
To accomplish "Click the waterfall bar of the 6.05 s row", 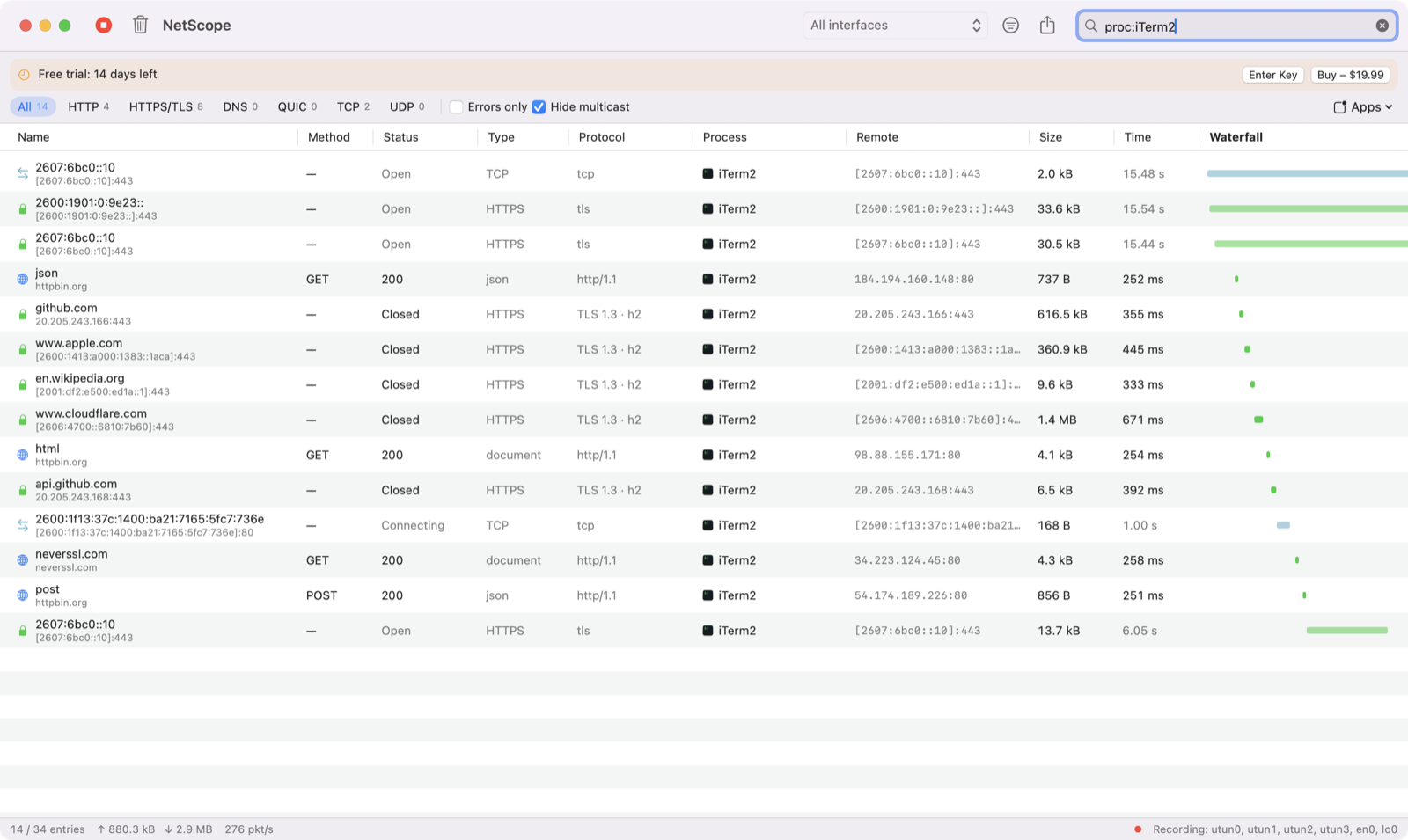I will [1347, 631].
